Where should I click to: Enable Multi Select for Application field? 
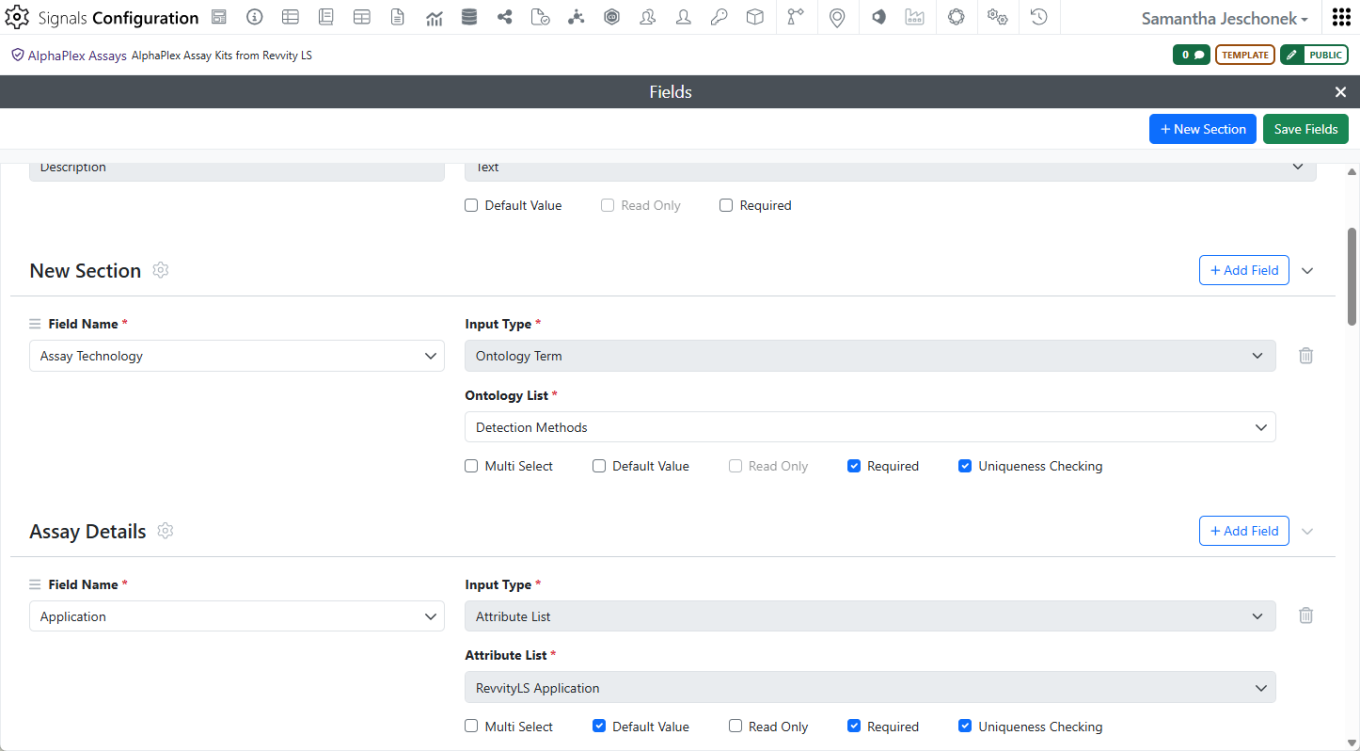tap(471, 727)
